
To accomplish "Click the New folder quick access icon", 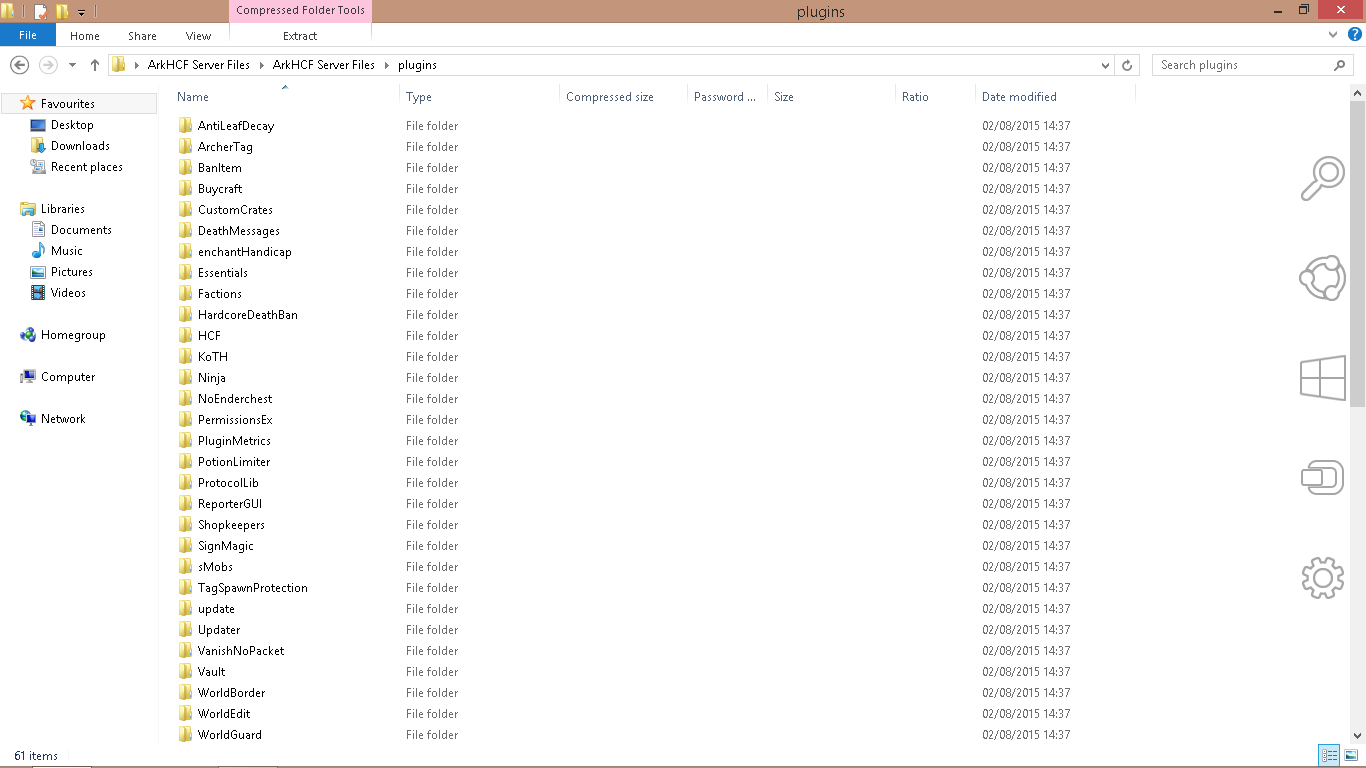I will pos(62,12).
